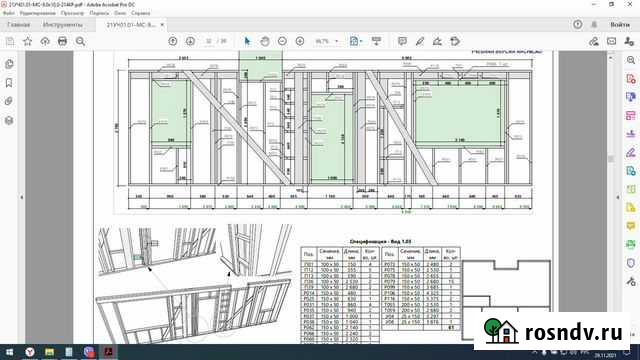Zoom out with the minus icon

282,41
